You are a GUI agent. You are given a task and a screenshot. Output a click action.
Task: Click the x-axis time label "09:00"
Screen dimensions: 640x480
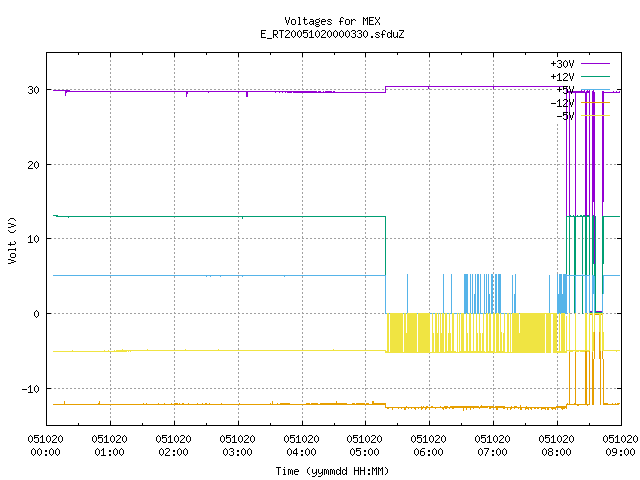(x=620, y=452)
